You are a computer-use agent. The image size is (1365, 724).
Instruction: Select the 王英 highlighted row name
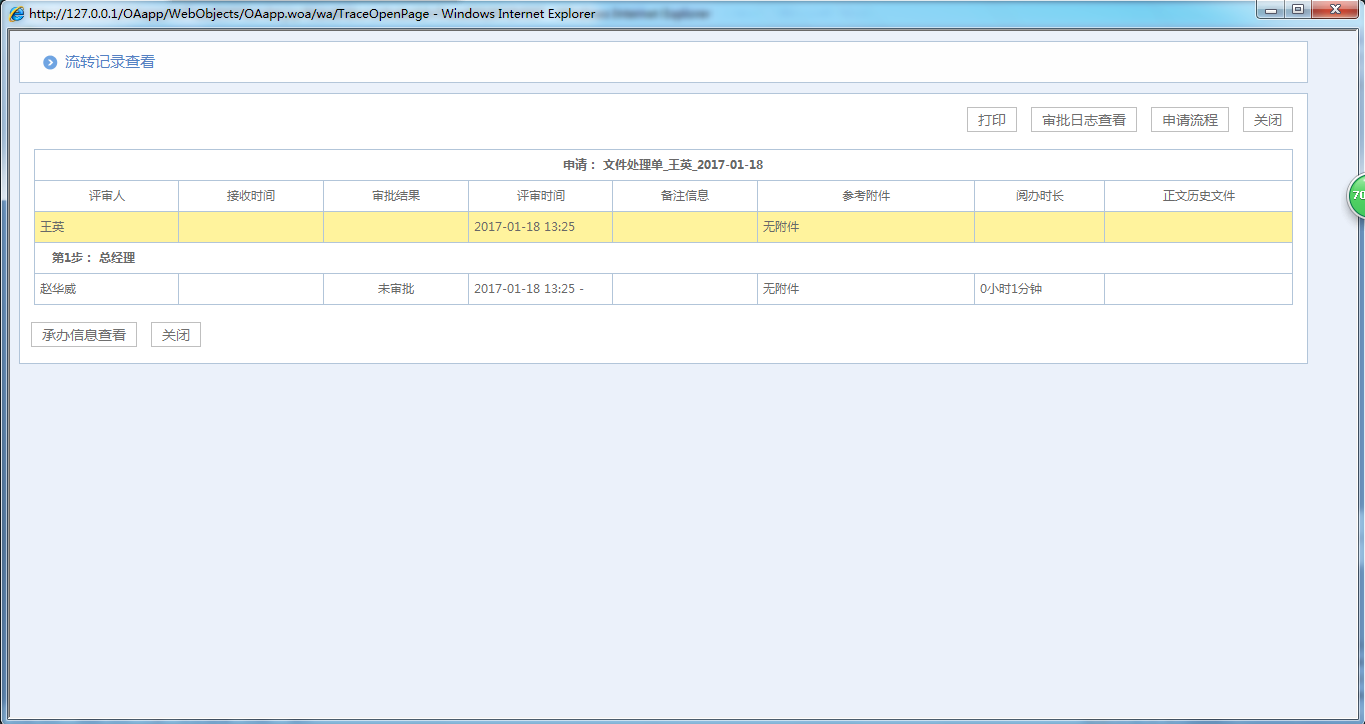coord(52,227)
